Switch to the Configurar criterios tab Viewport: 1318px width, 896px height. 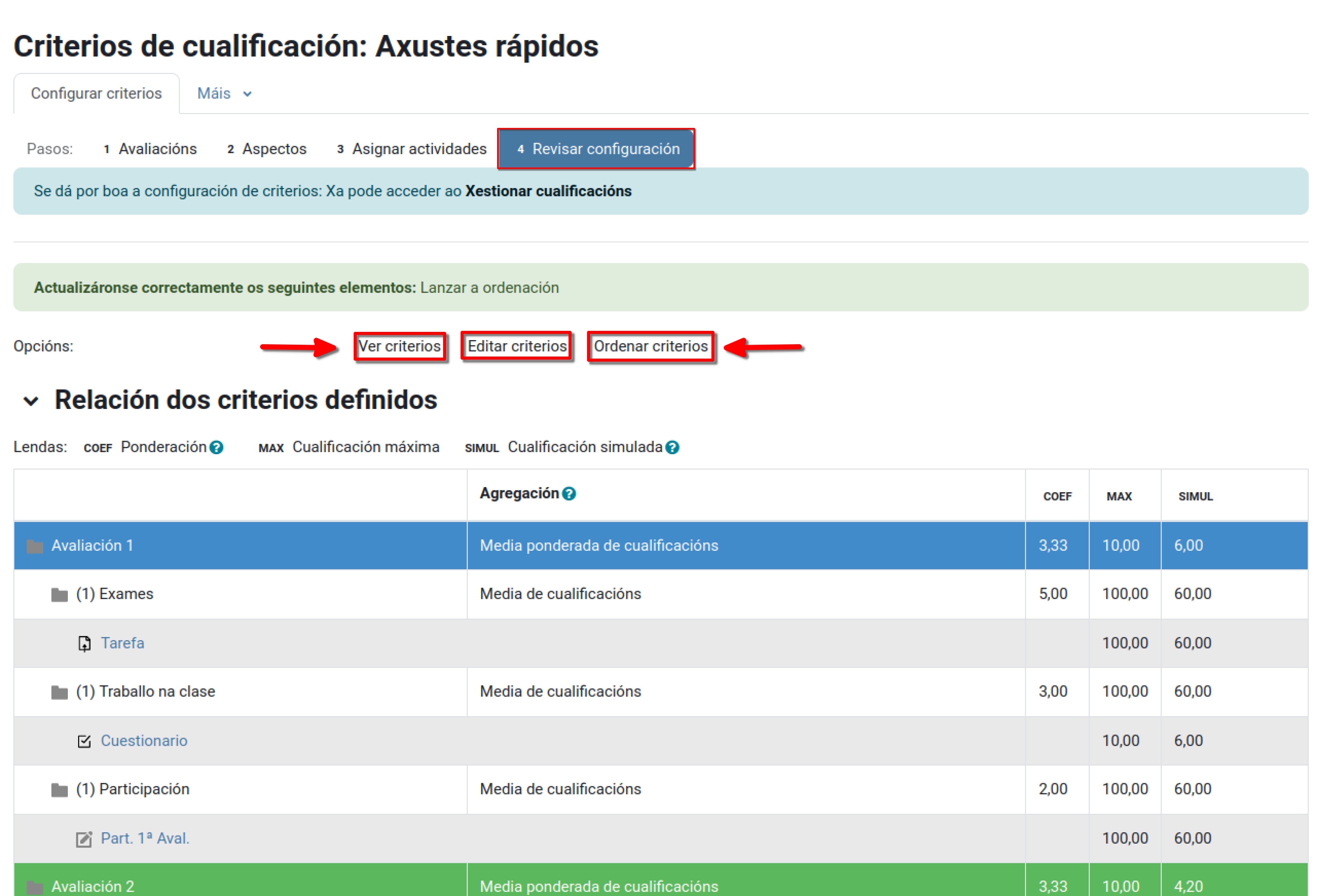tap(96, 93)
